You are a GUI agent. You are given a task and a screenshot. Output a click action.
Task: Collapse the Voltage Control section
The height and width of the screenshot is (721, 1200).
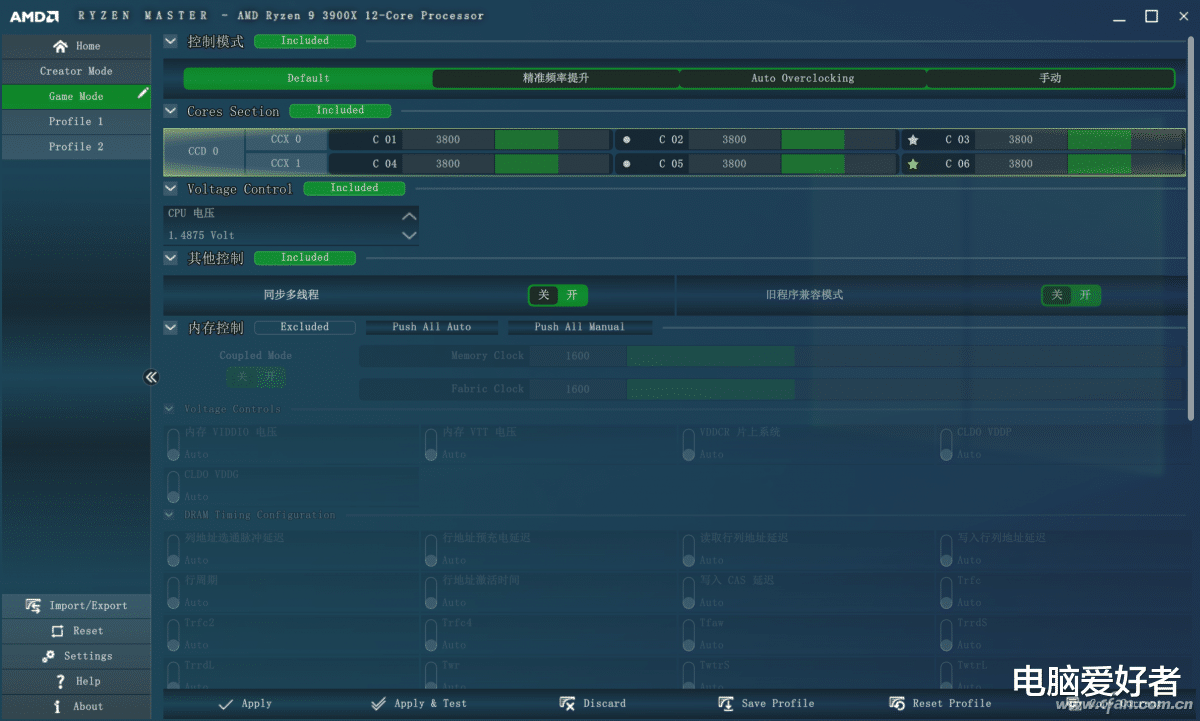point(170,188)
